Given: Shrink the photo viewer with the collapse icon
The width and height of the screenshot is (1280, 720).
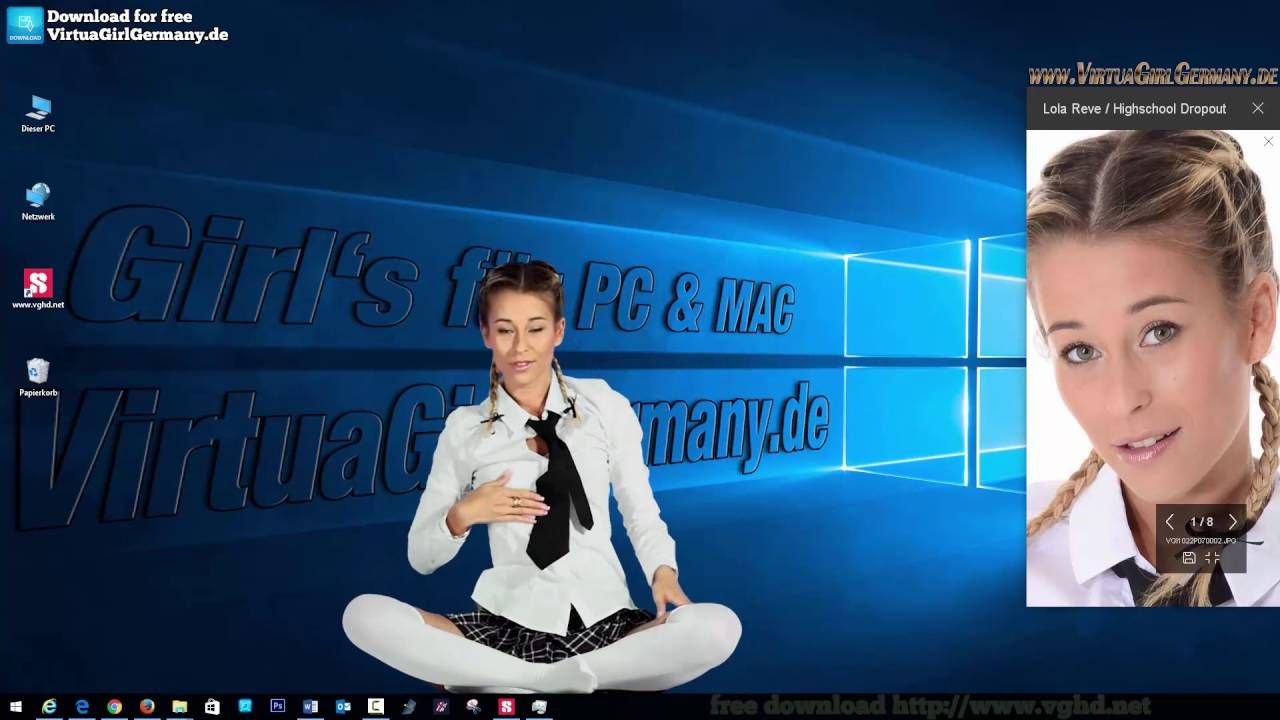Looking at the screenshot, I should coord(1212,558).
